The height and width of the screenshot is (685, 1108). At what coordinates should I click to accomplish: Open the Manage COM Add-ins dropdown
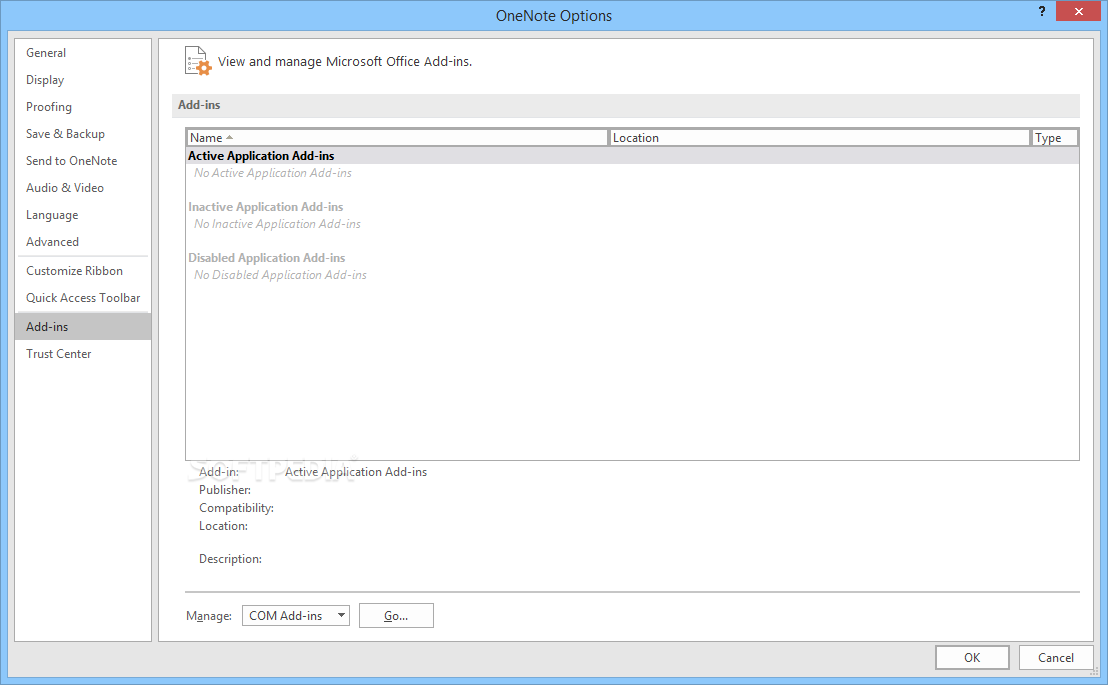[x=295, y=616]
